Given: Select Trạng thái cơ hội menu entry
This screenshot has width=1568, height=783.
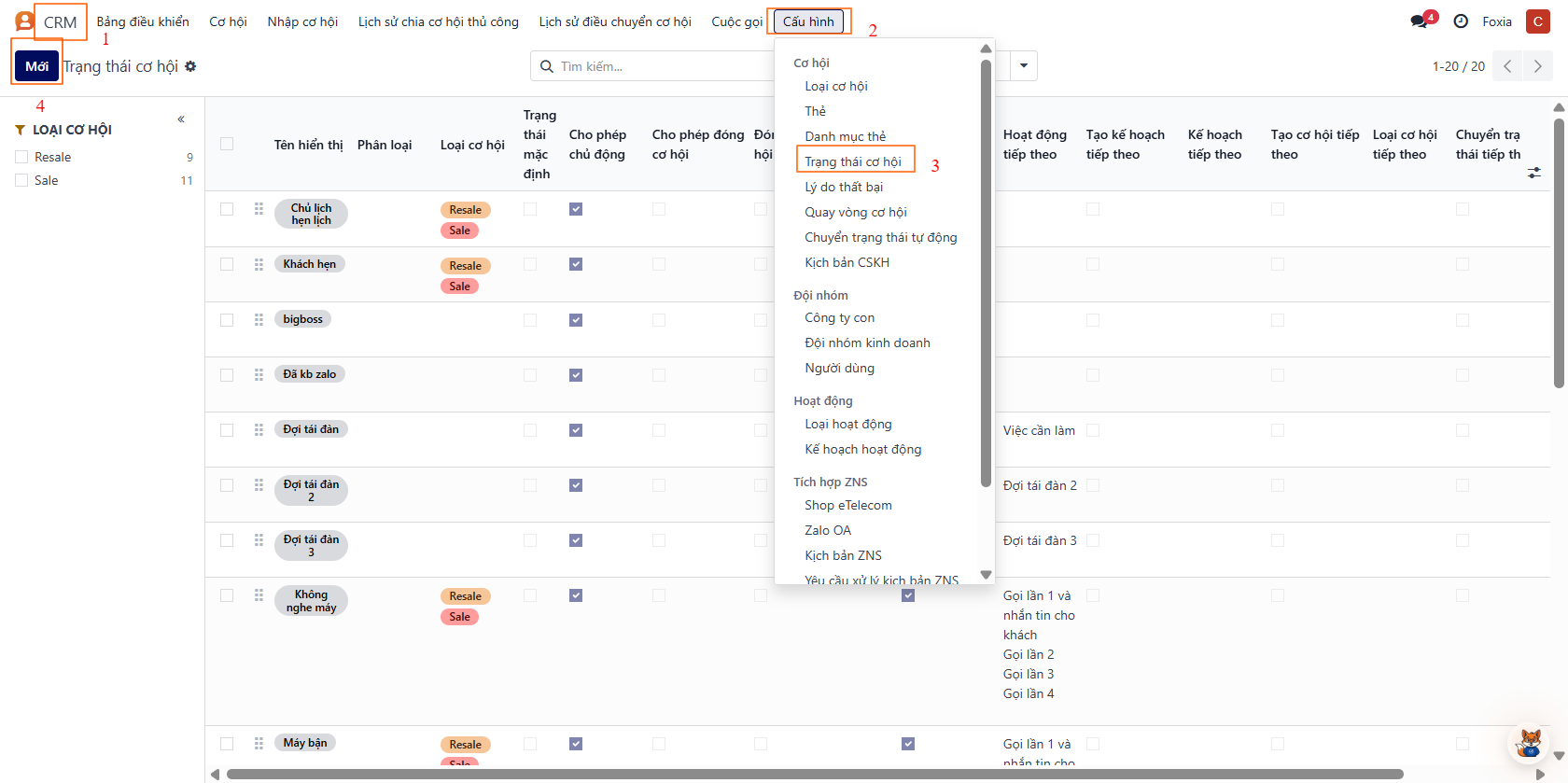Looking at the screenshot, I should 853,161.
